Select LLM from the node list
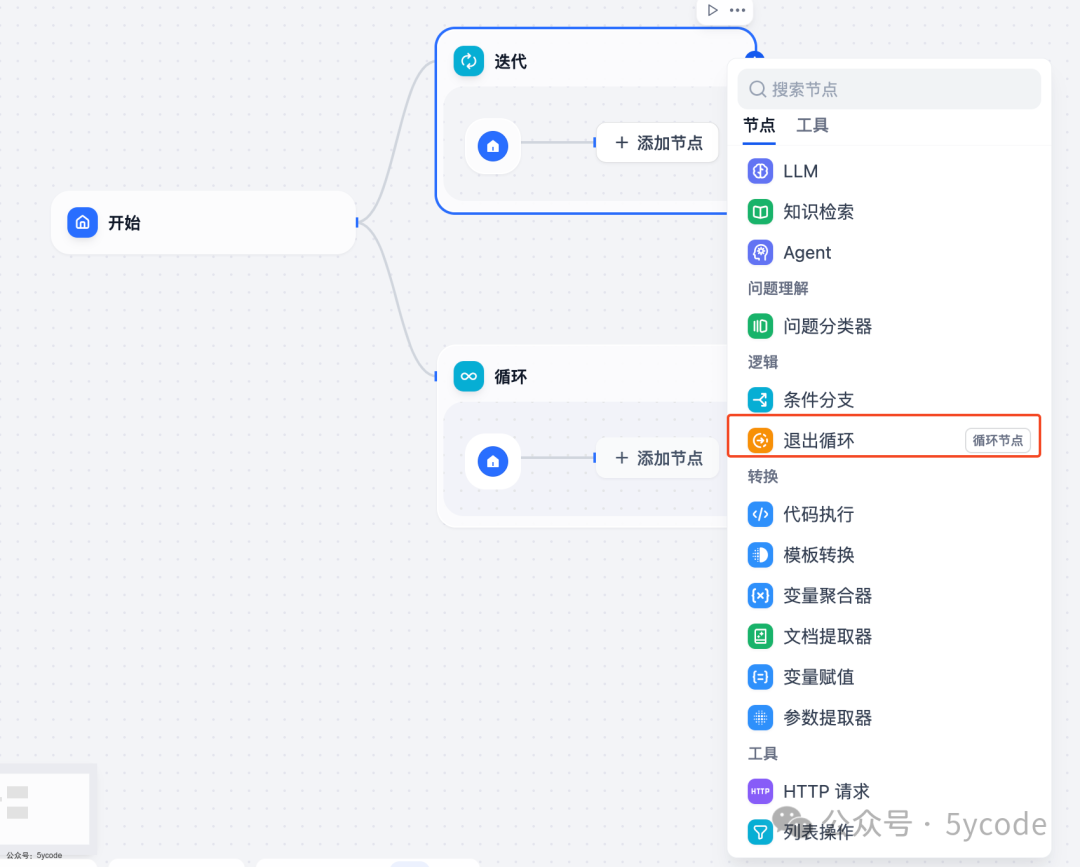 (x=889, y=171)
